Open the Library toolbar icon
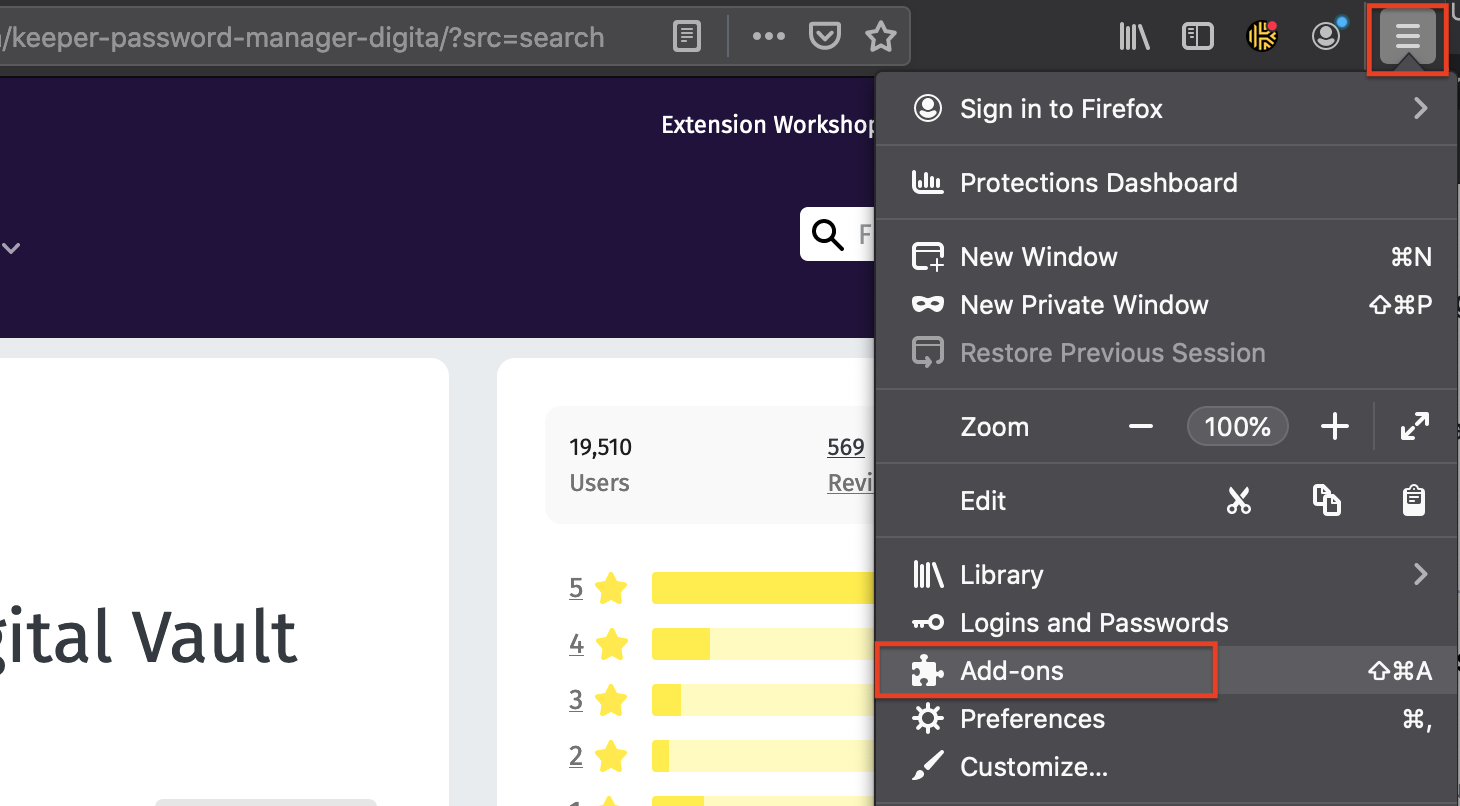1460x806 pixels. pos(1134,37)
